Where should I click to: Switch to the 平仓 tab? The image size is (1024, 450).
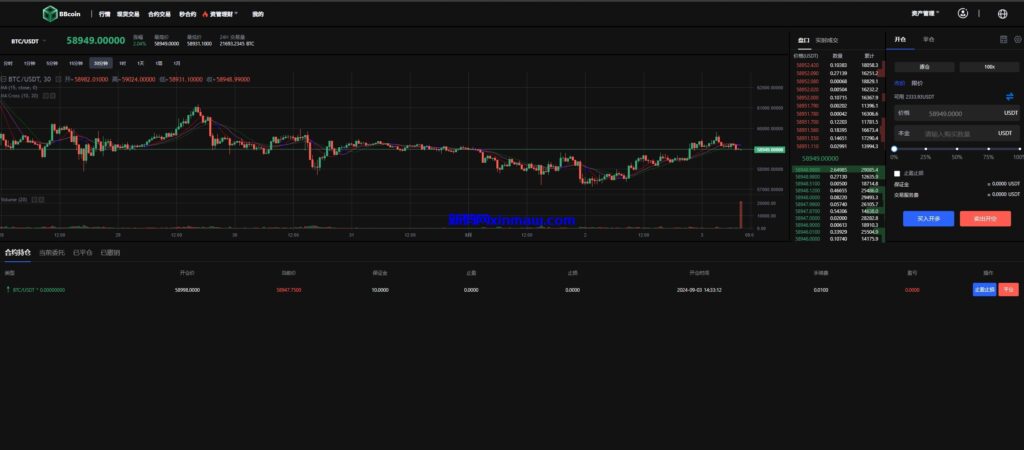(x=929, y=40)
